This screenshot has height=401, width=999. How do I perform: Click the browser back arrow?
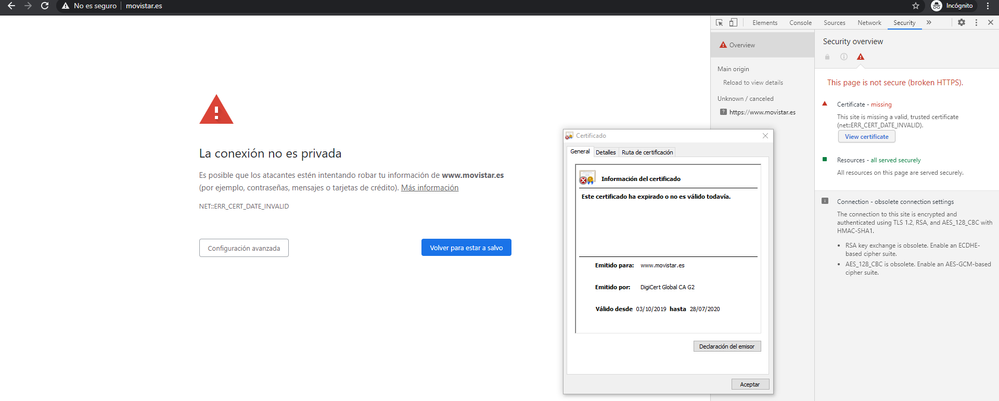[x=9, y=6]
